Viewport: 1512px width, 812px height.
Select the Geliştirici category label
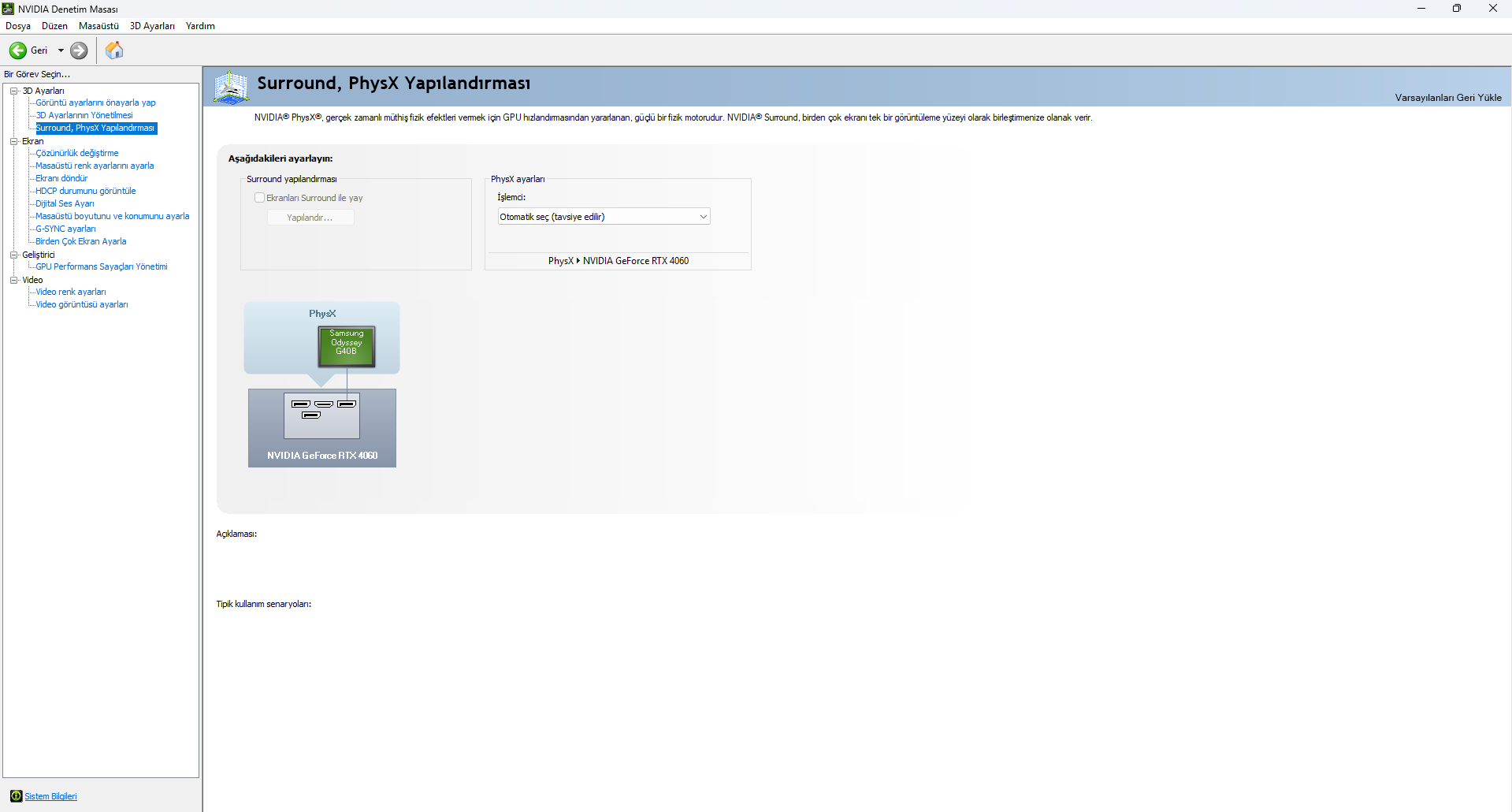pyautogui.click(x=39, y=255)
